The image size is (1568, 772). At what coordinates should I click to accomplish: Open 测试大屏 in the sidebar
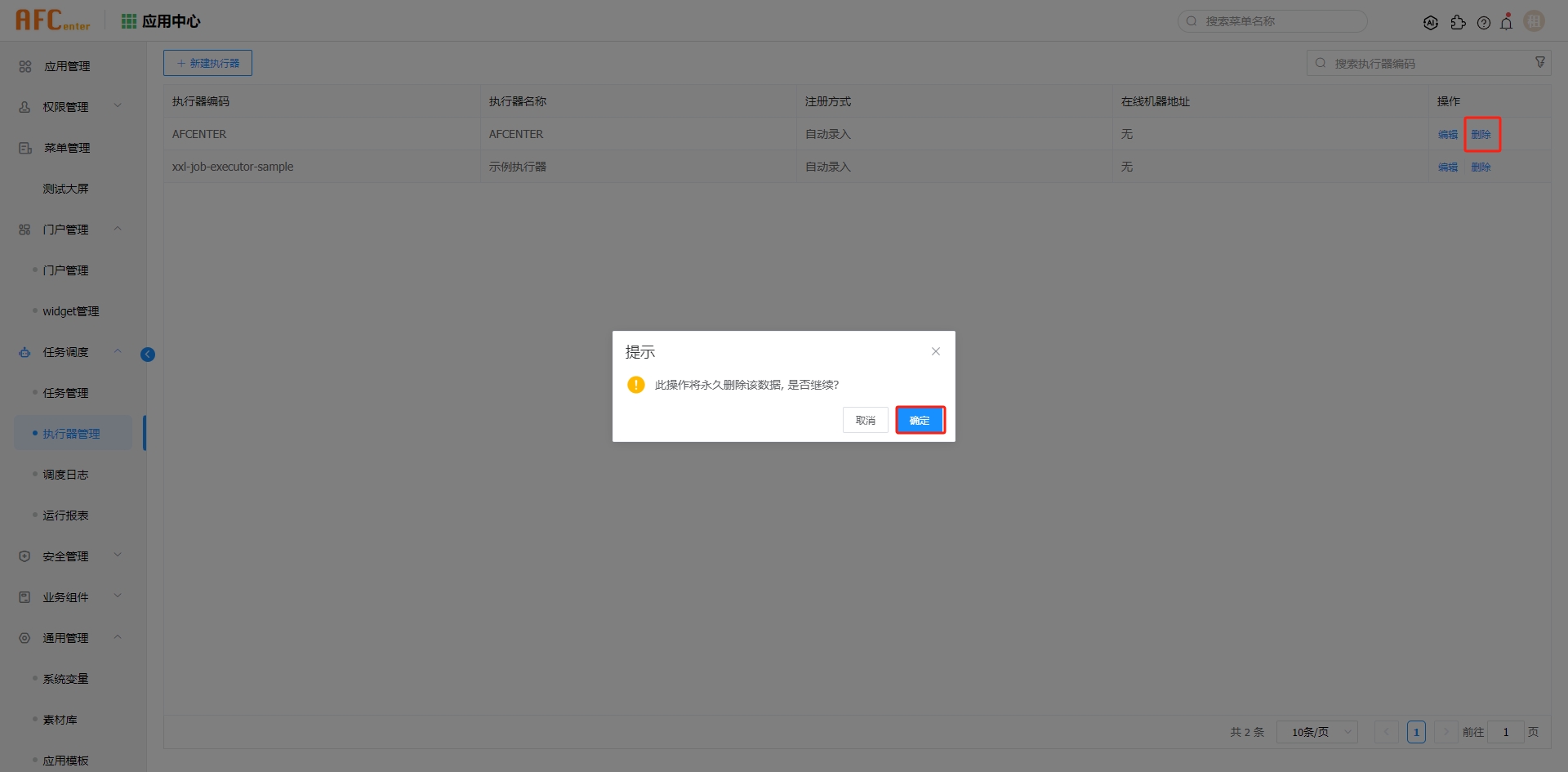coord(66,189)
